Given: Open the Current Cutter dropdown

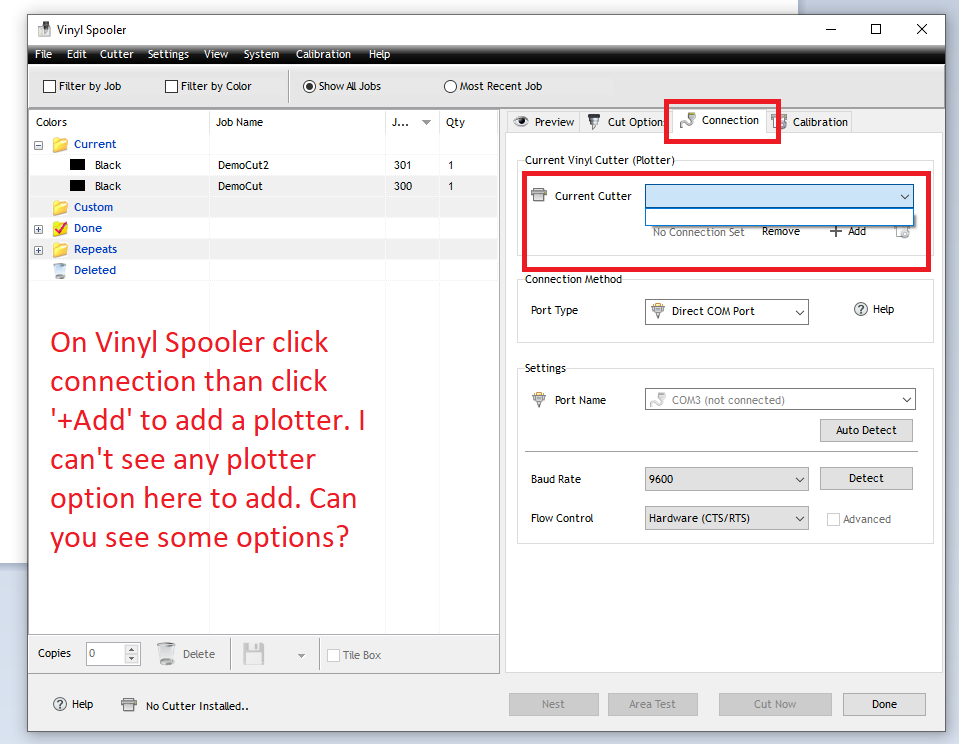Looking at the screenshot, I should [x=779, y=196].
